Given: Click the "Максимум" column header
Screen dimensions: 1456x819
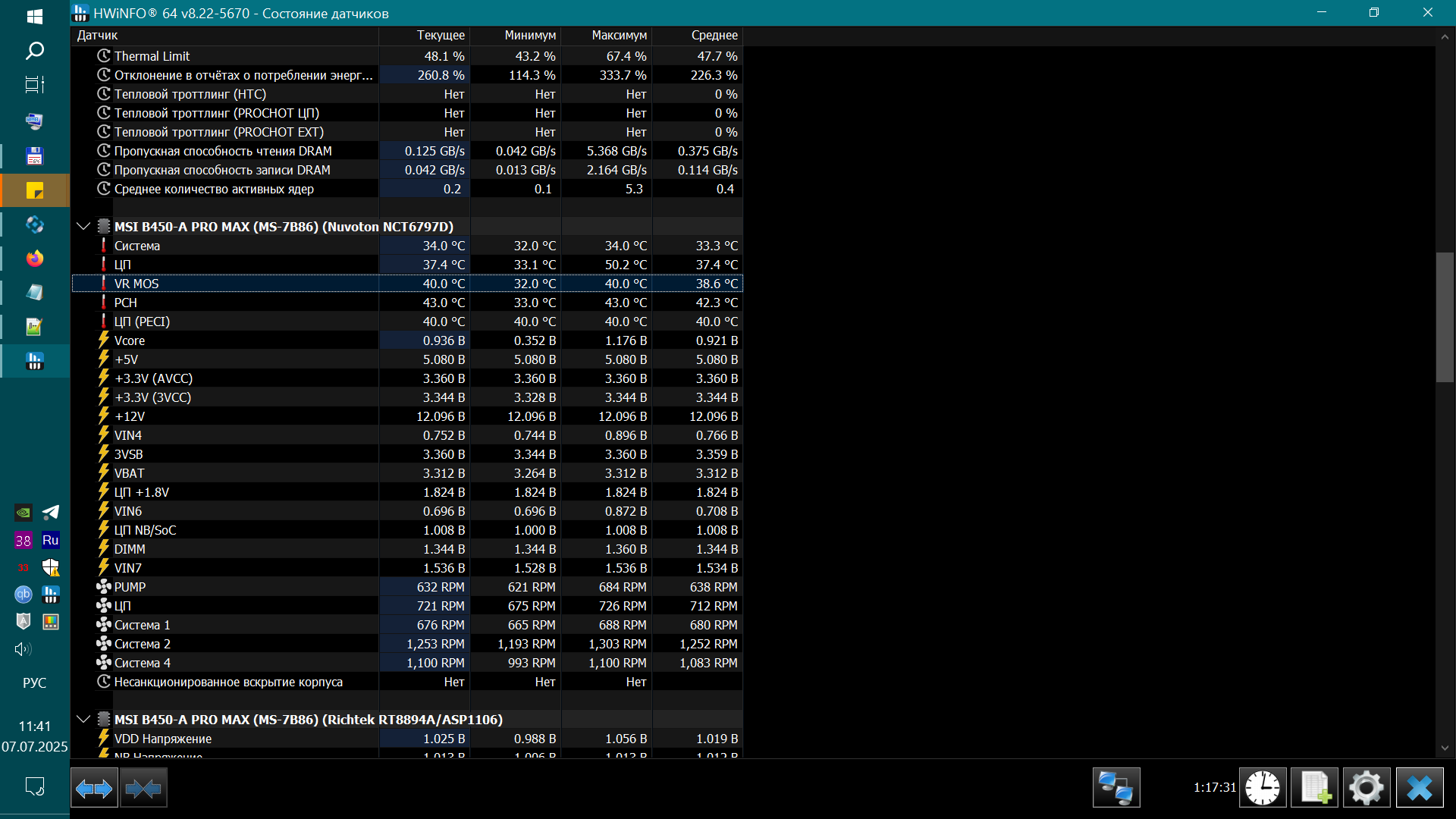Looking at the screenshot, I should click(x=619, y=36).
